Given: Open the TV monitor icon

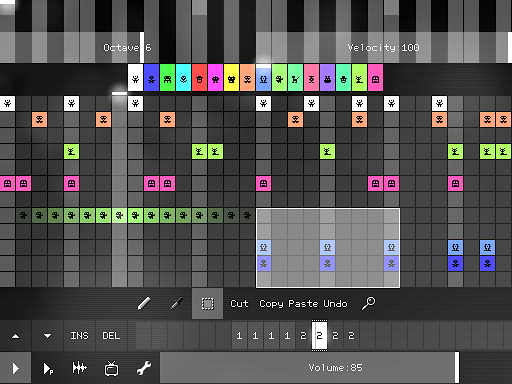Looking at the screenshot, I should 111,368.
